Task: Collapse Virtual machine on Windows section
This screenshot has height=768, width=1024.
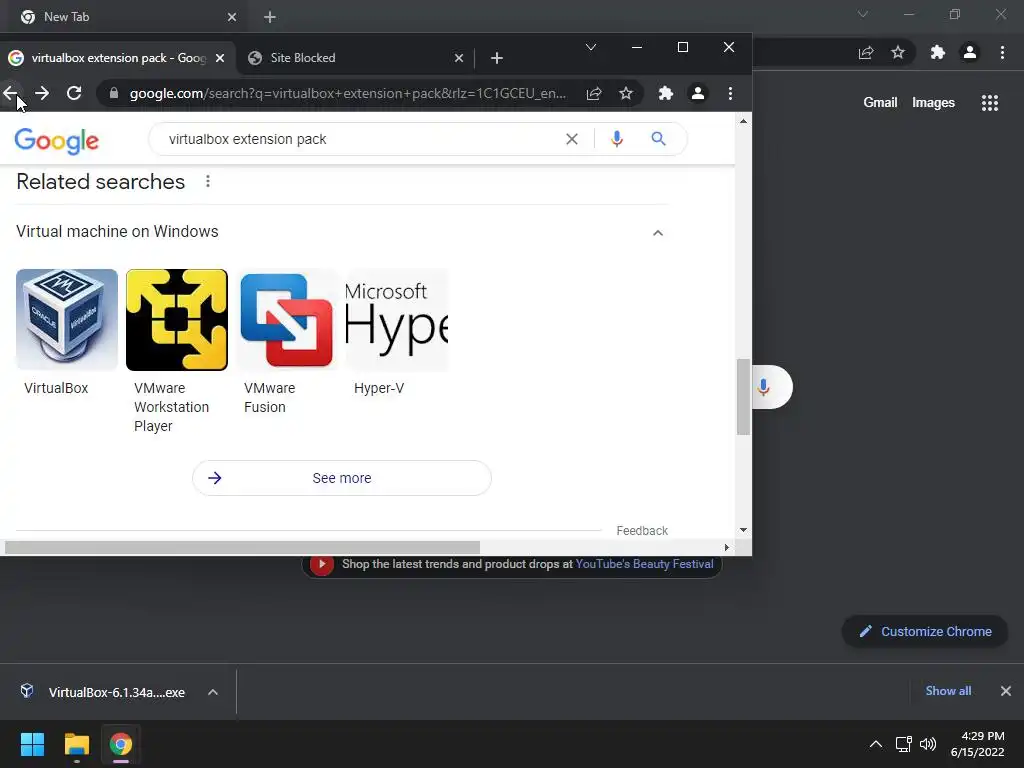Action: [x=658, y=233]
